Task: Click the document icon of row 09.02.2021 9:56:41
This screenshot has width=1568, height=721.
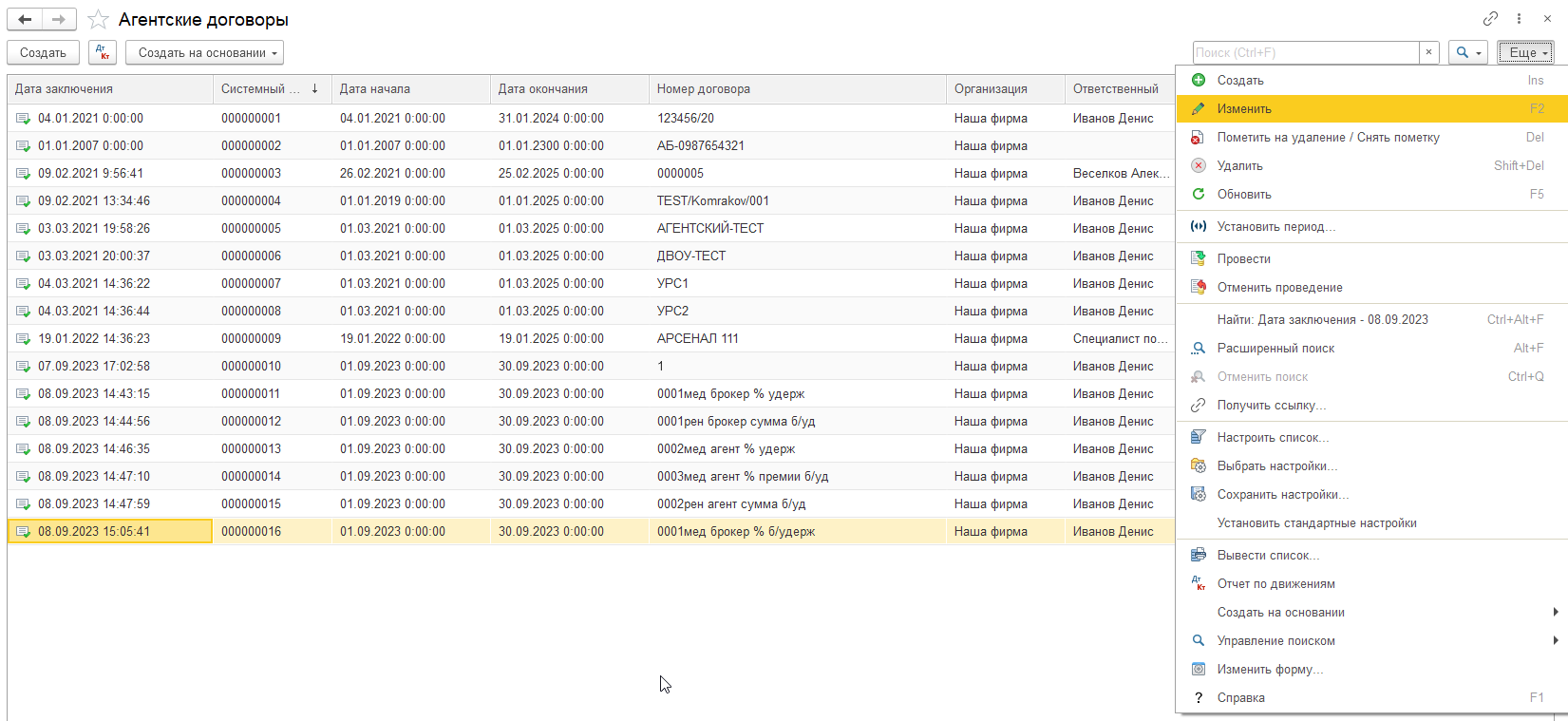Action: (23, 173)
